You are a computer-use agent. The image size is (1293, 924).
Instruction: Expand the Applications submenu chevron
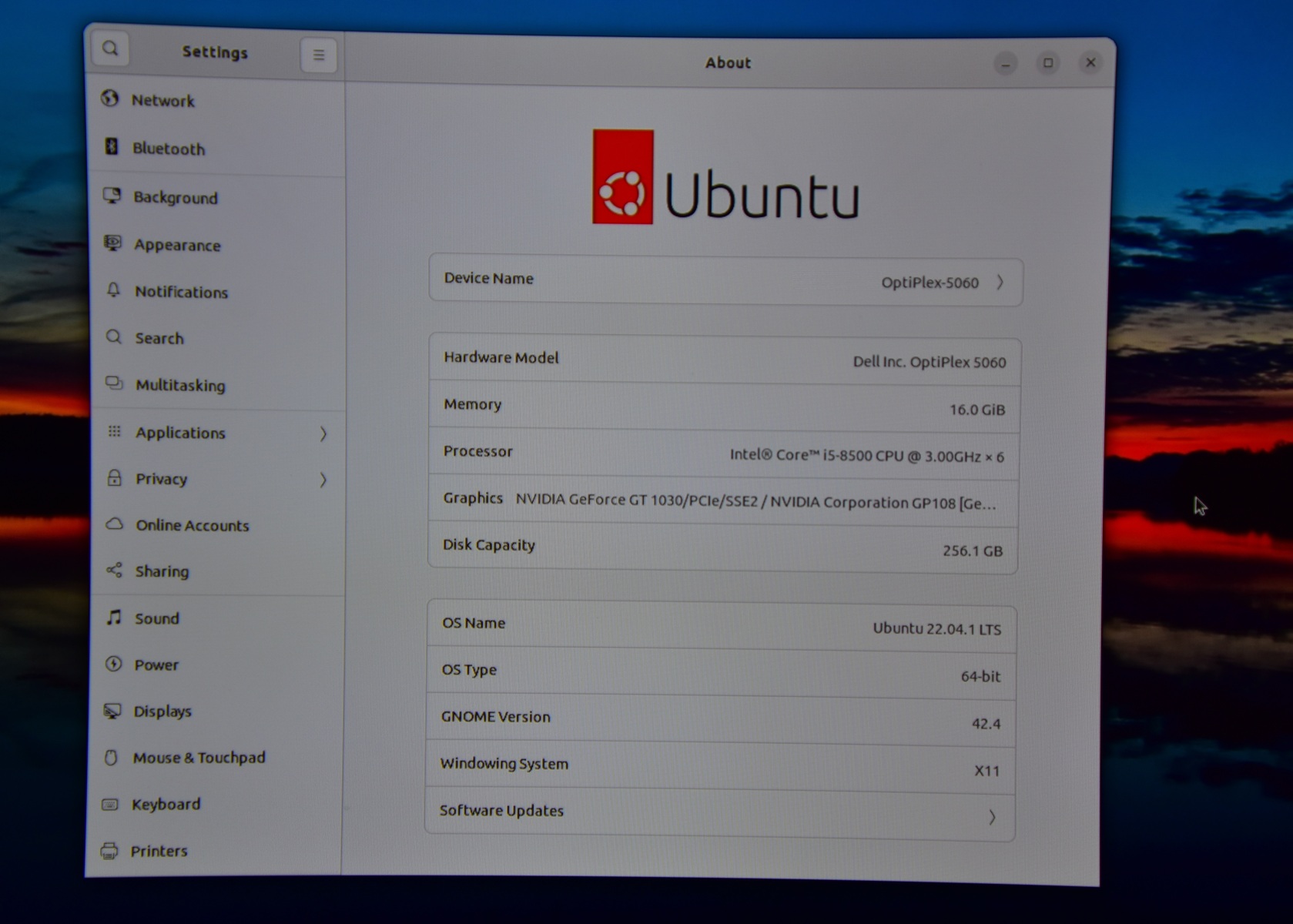point(323,434)
